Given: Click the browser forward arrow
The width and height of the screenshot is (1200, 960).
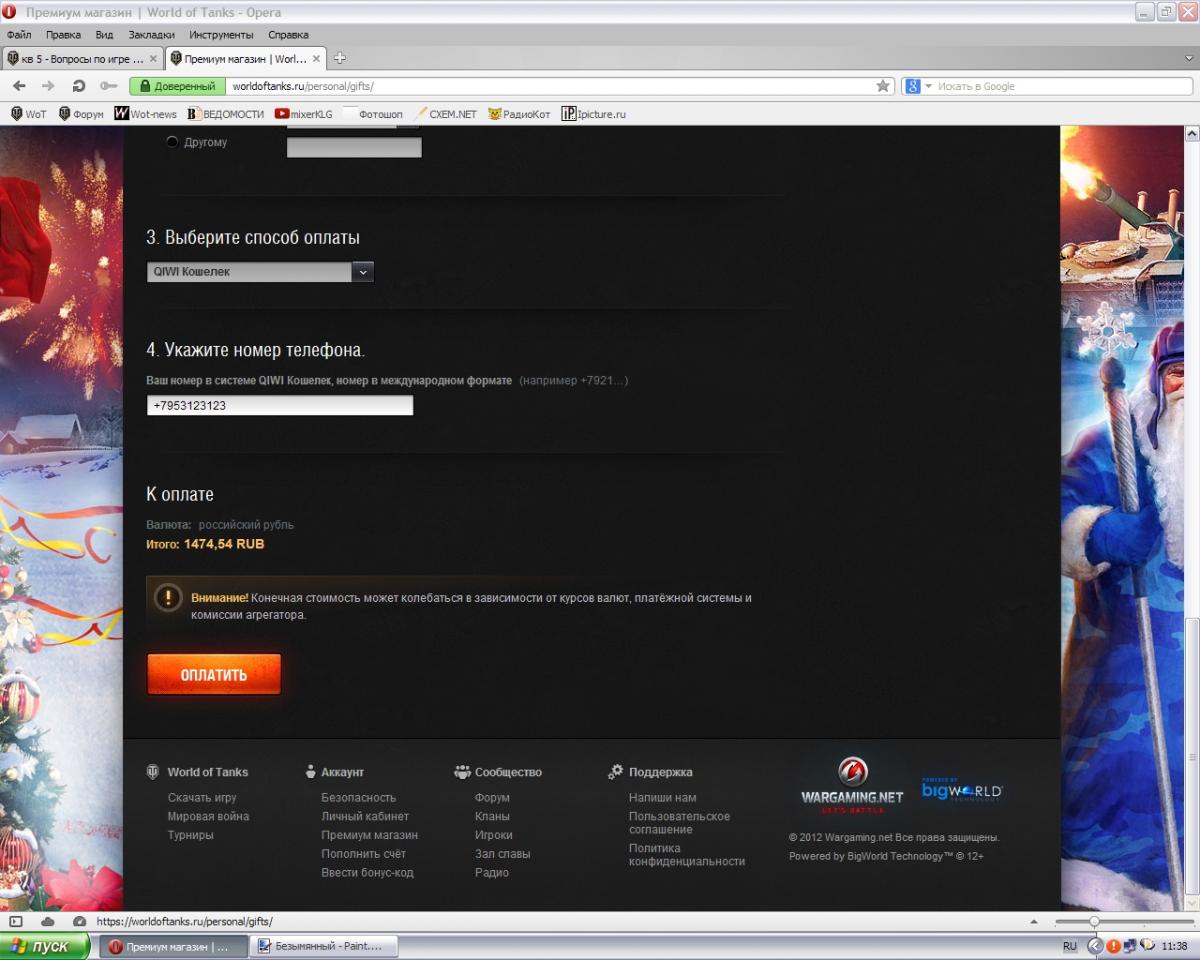Looking at the screenshot, I should [x=48, y=86].
